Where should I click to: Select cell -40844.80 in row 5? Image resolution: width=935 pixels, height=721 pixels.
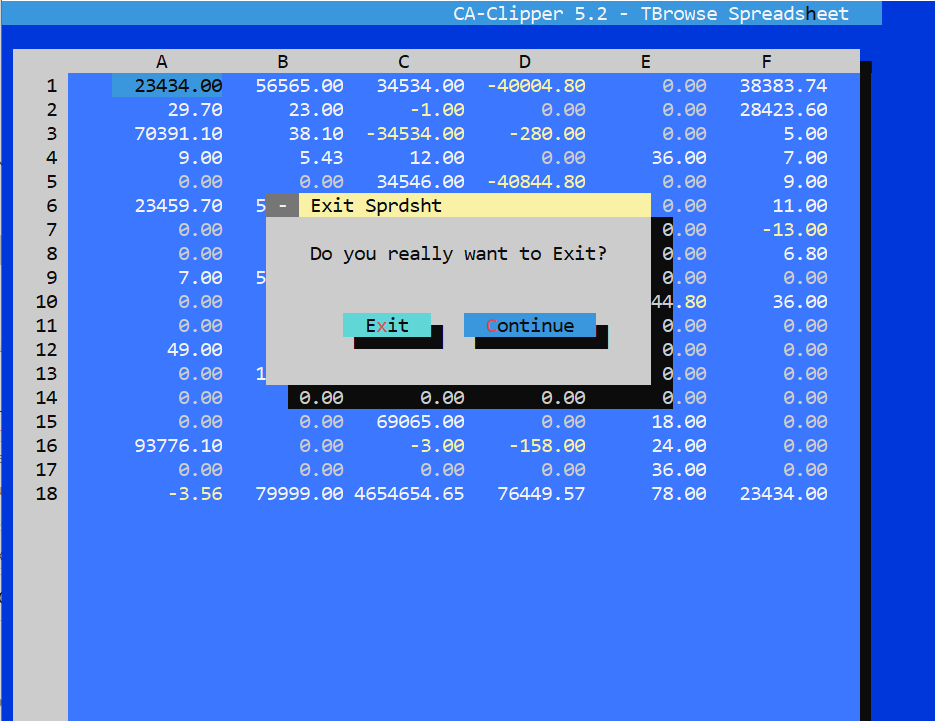pos(536,181)
